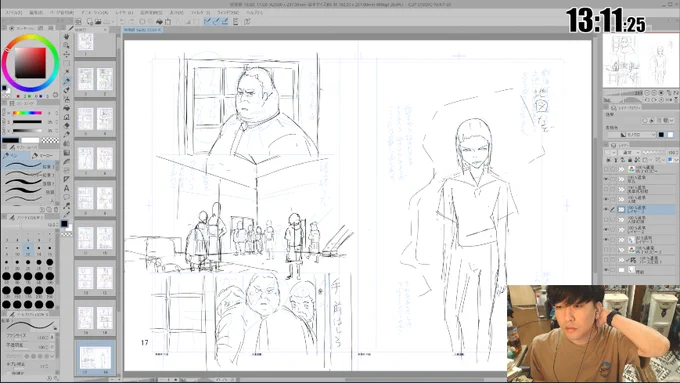Click the tone effect icon in Layer Property

pos(653,120)
